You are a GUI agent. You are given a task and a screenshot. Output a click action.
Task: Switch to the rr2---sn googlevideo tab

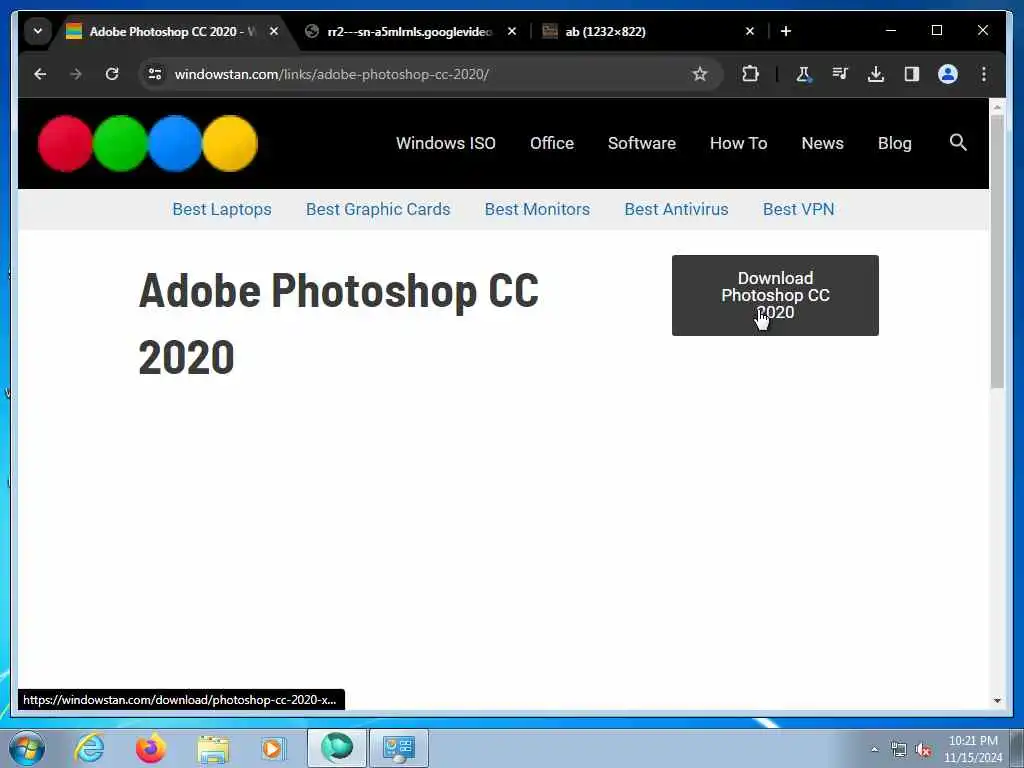[409, 31]
